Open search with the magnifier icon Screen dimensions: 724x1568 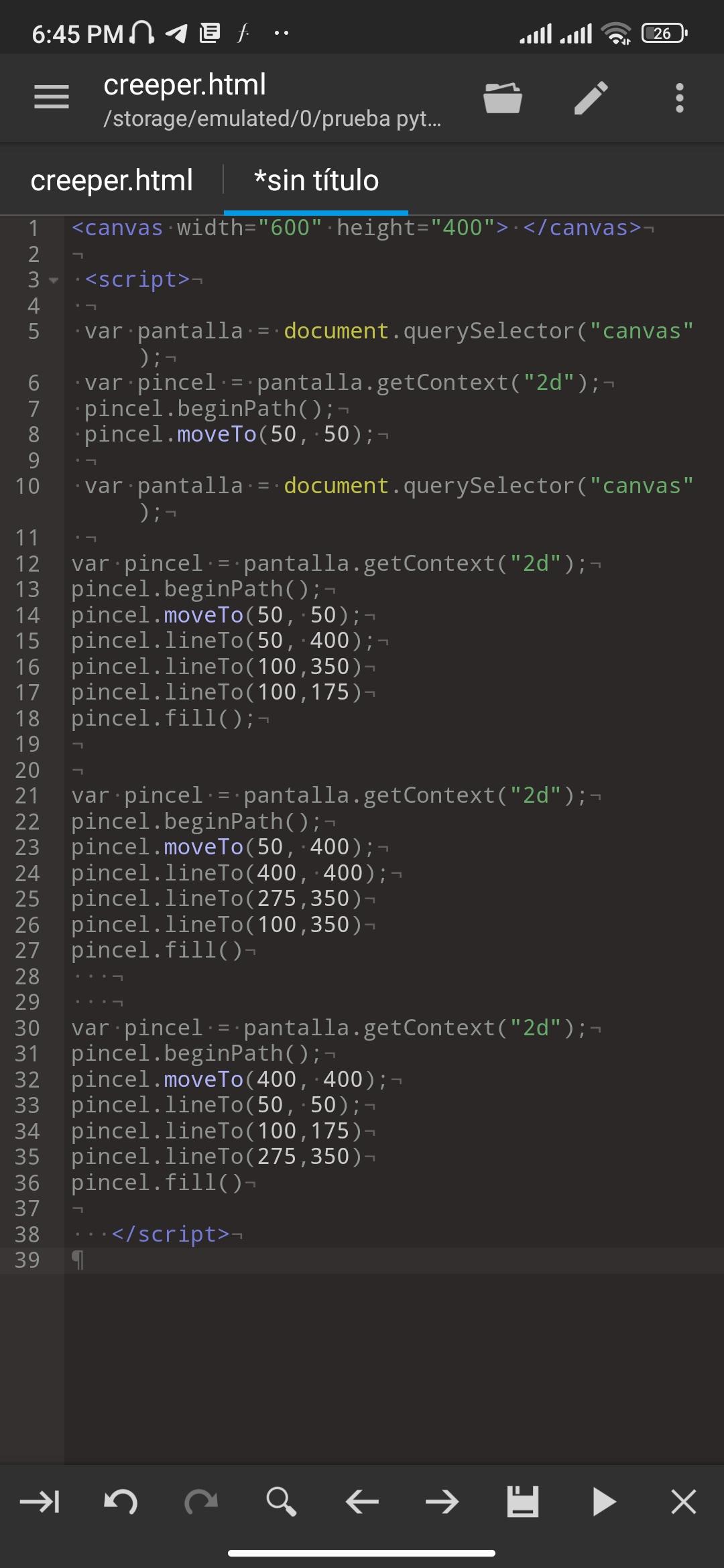281,1502
